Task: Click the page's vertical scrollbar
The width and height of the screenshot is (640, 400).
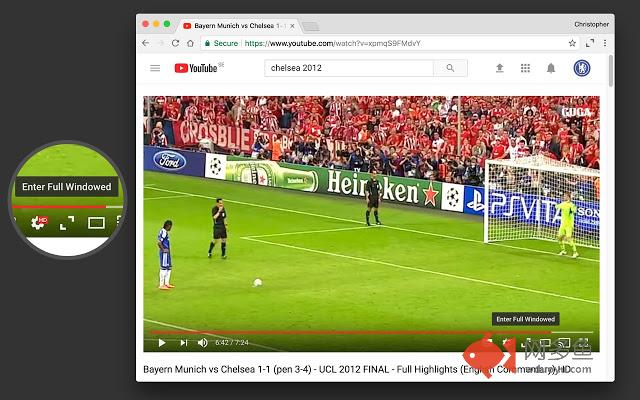Action: (x=611, y=71)
